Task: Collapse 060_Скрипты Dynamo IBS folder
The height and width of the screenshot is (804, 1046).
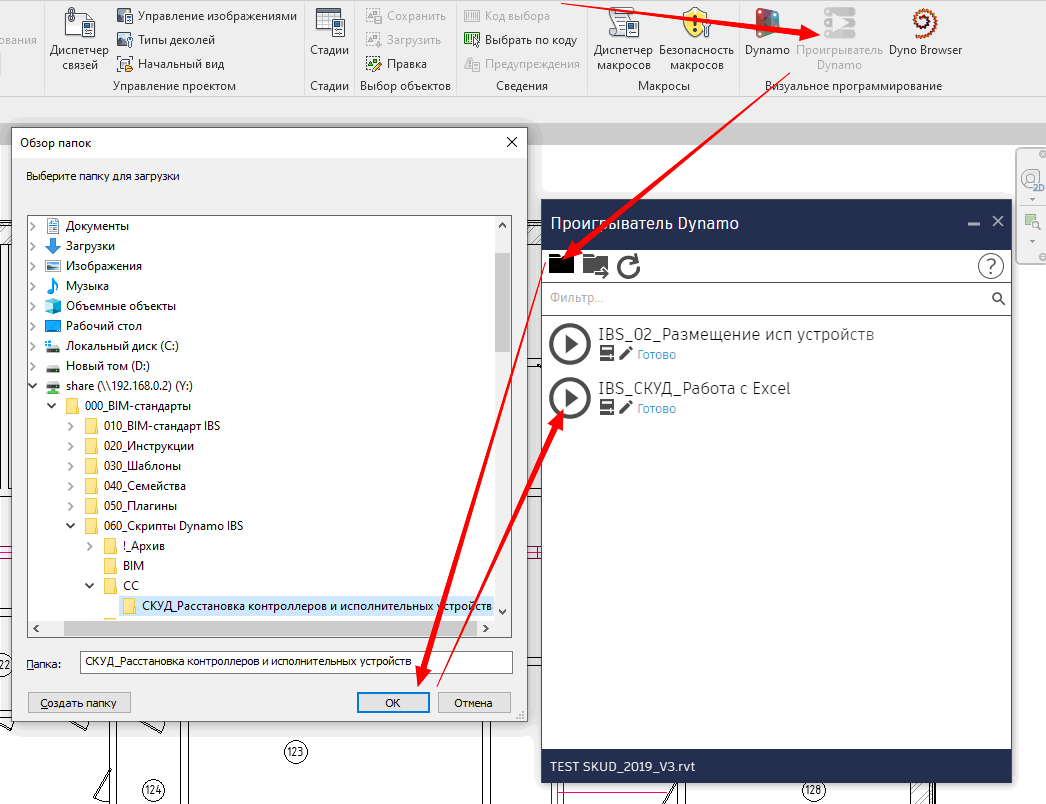Action: point(71,526)
